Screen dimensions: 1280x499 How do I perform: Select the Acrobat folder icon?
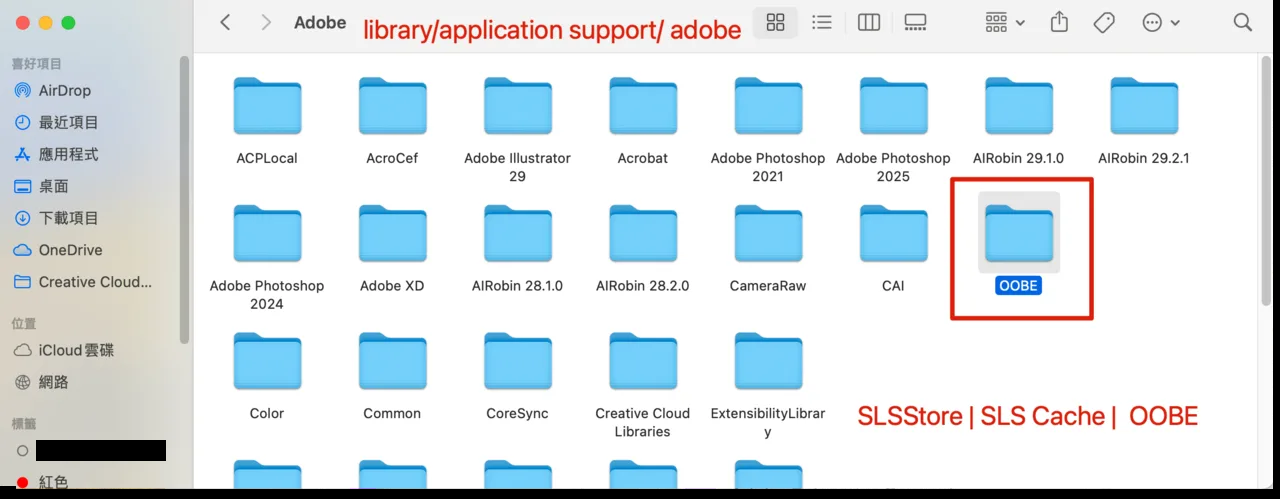click(x=643, y=106)
